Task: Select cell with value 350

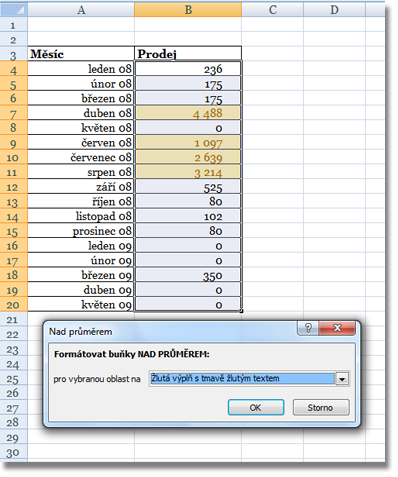Action: click(188, 275)
